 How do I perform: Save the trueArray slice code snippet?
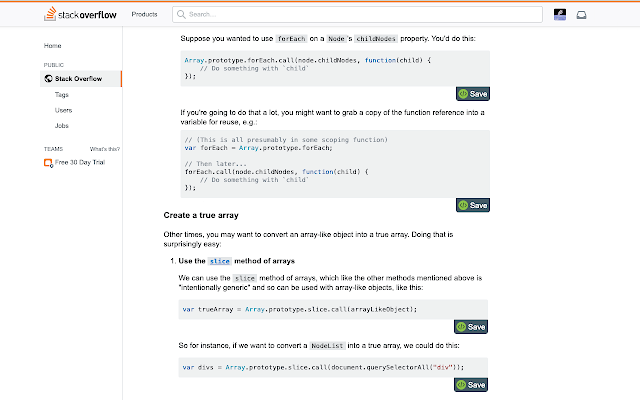click(471, 327)
